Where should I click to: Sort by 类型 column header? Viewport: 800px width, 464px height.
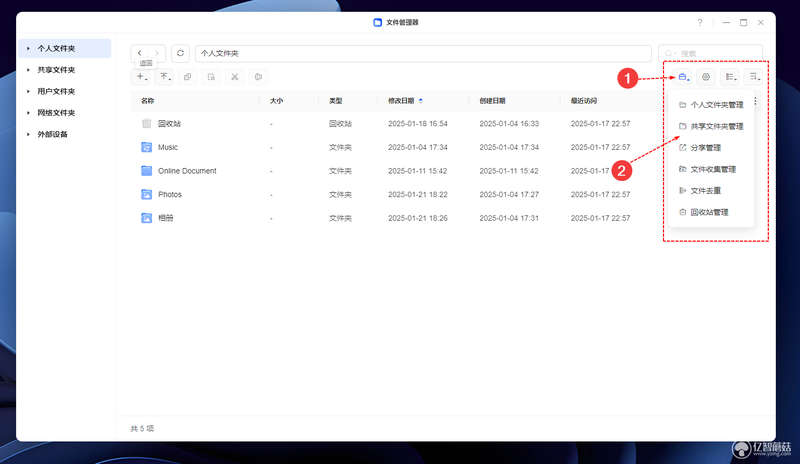336,101
